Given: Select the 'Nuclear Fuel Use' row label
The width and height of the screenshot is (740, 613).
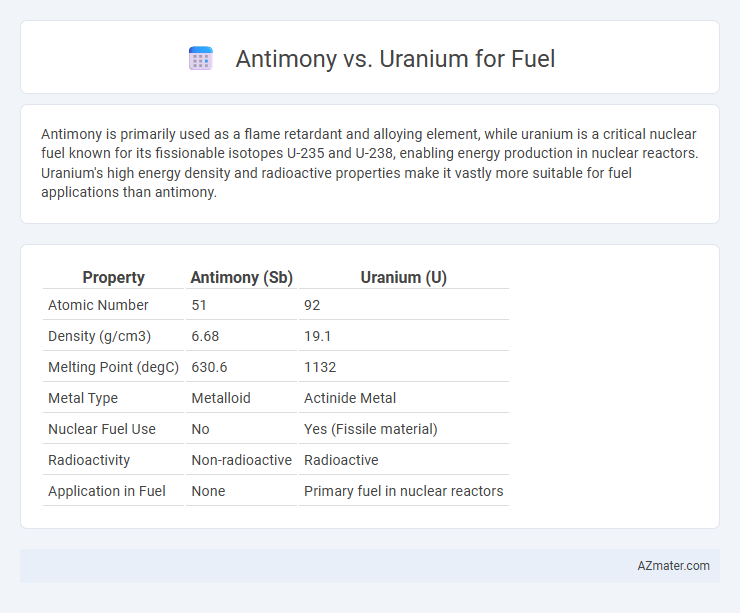Looking at the screenshot, I should click(102, 429).
